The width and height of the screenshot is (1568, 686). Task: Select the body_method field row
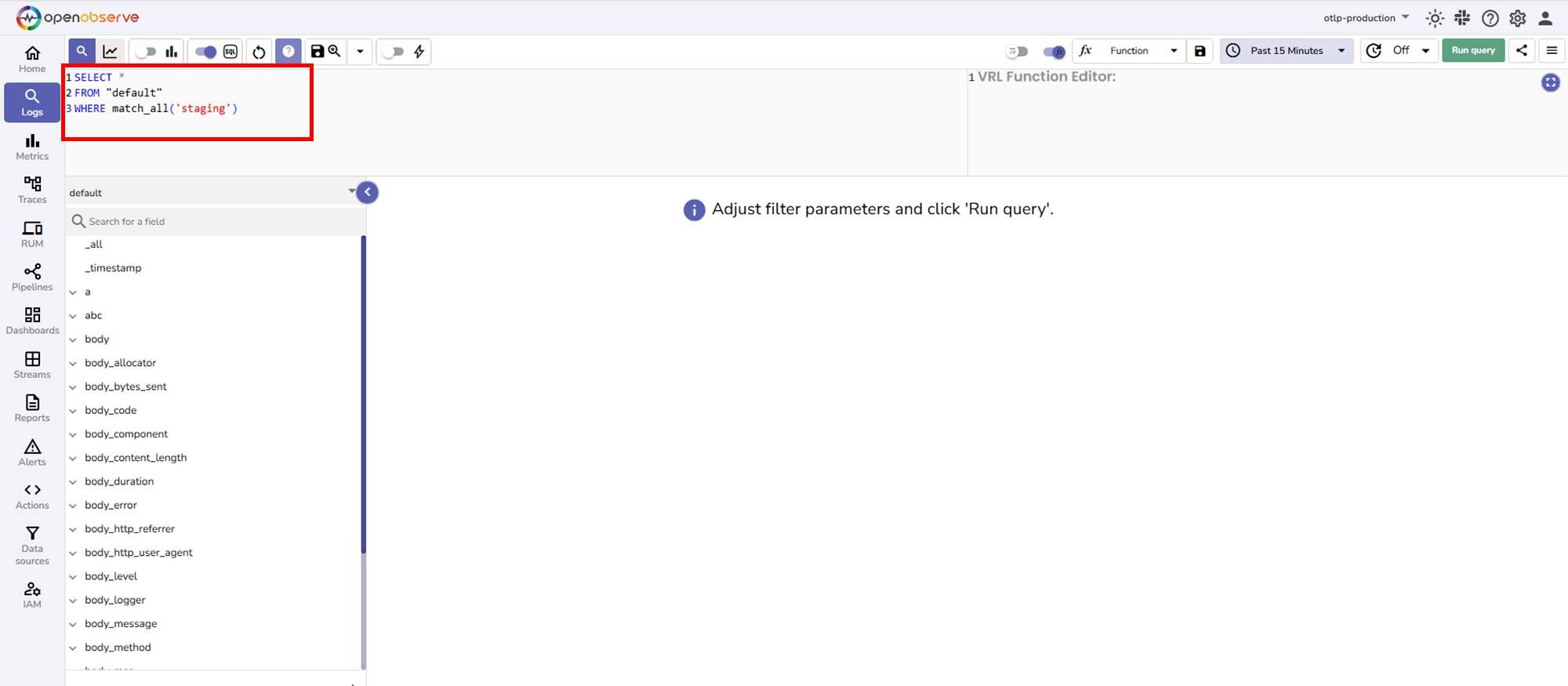point(213,648)
